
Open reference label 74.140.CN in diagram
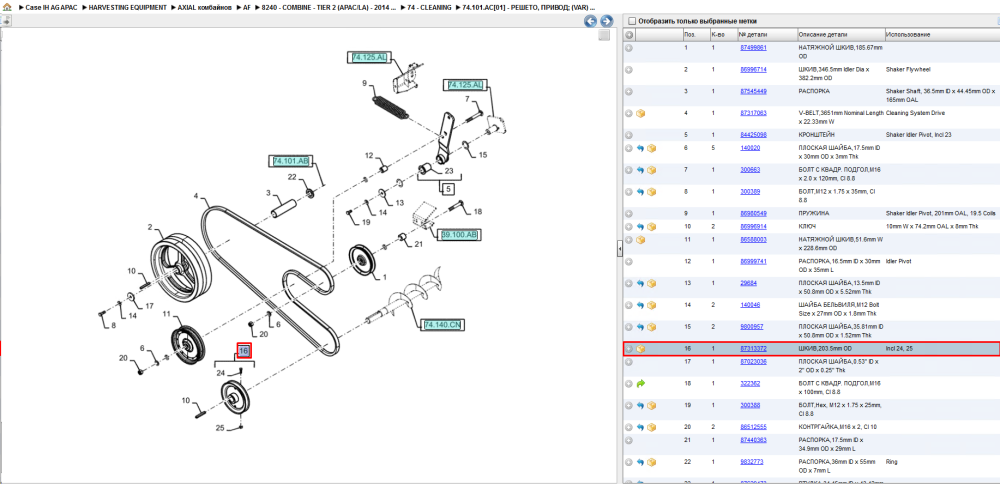[x=442, y=325]
